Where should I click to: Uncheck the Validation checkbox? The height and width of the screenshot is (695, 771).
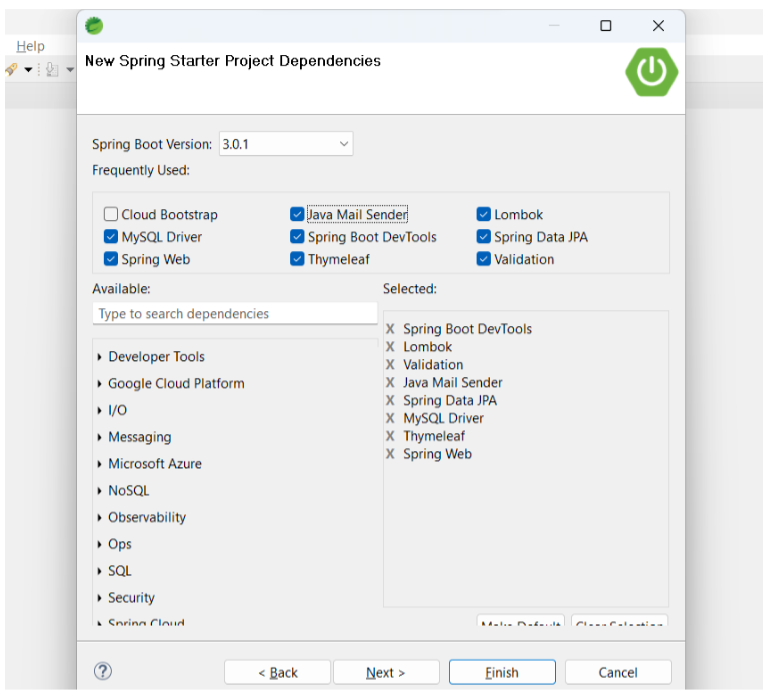[484, 259]
